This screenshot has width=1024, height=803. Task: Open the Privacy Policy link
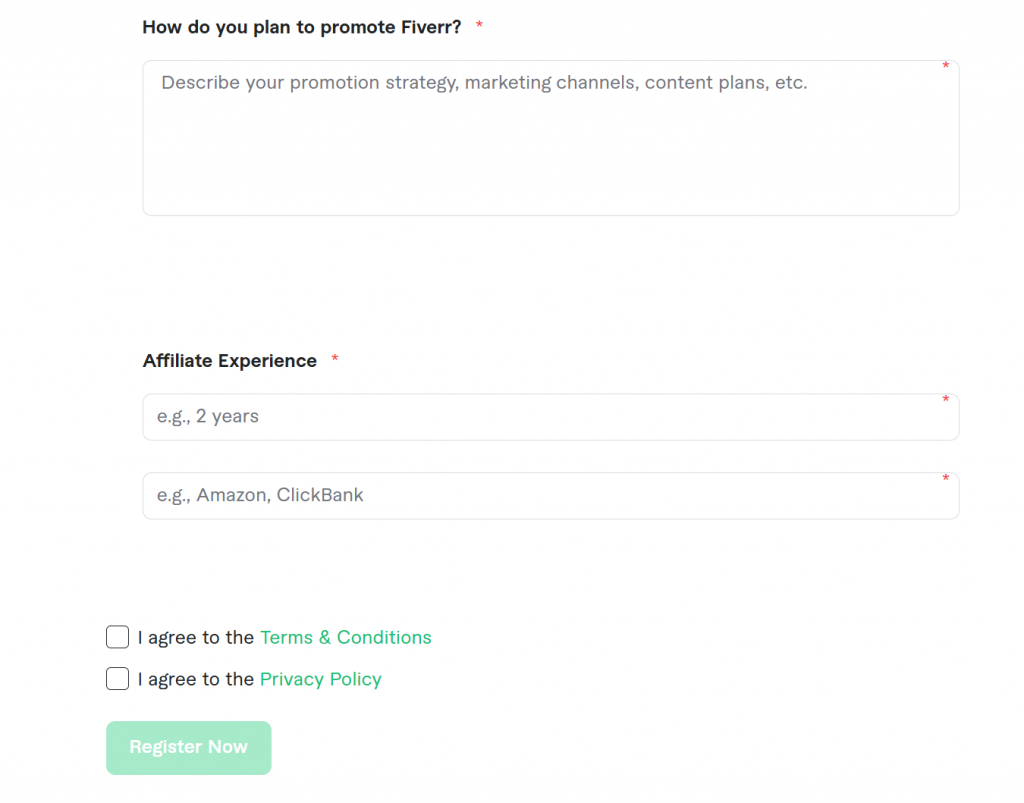[x=321, y=679]
